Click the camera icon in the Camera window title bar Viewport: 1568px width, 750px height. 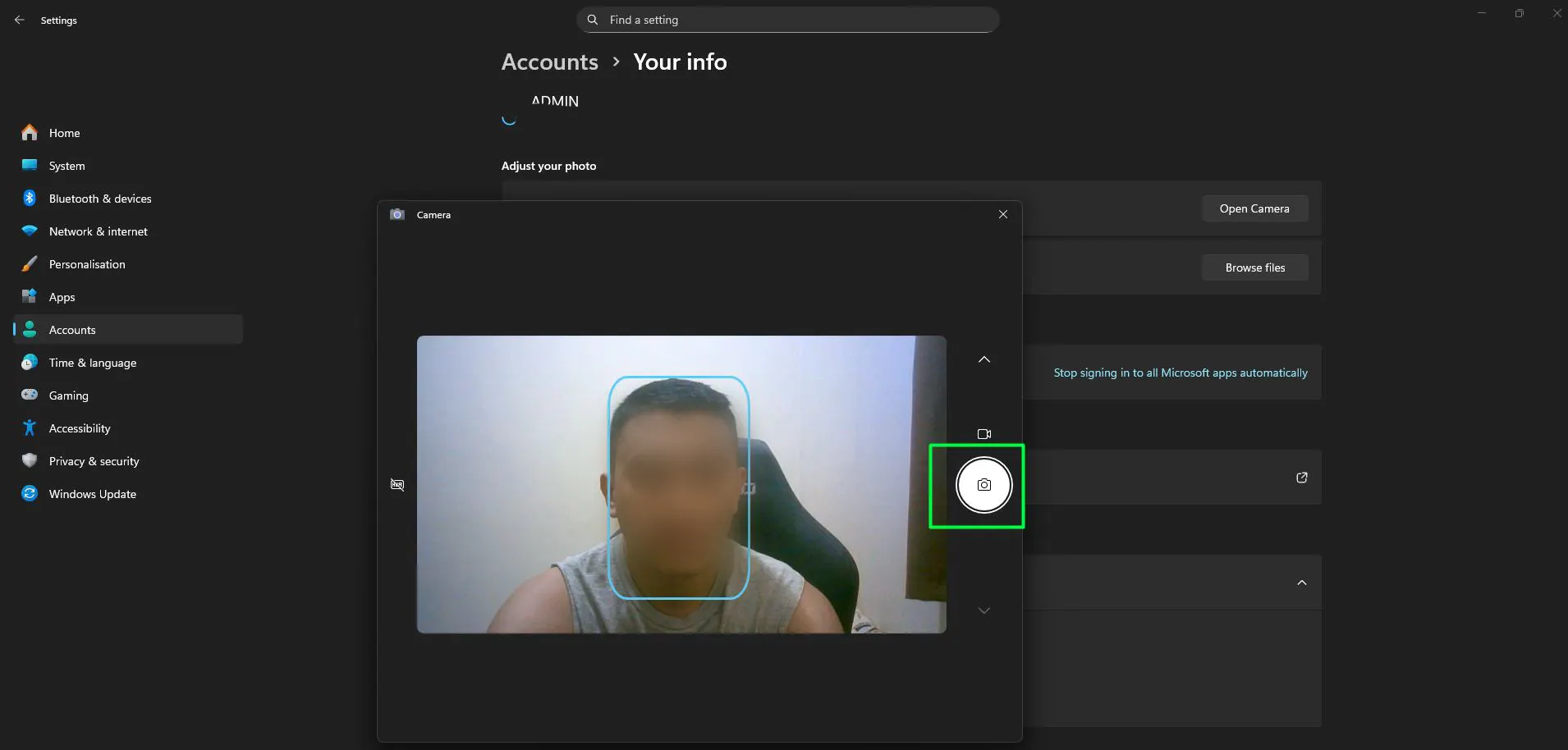pos(397,214)
